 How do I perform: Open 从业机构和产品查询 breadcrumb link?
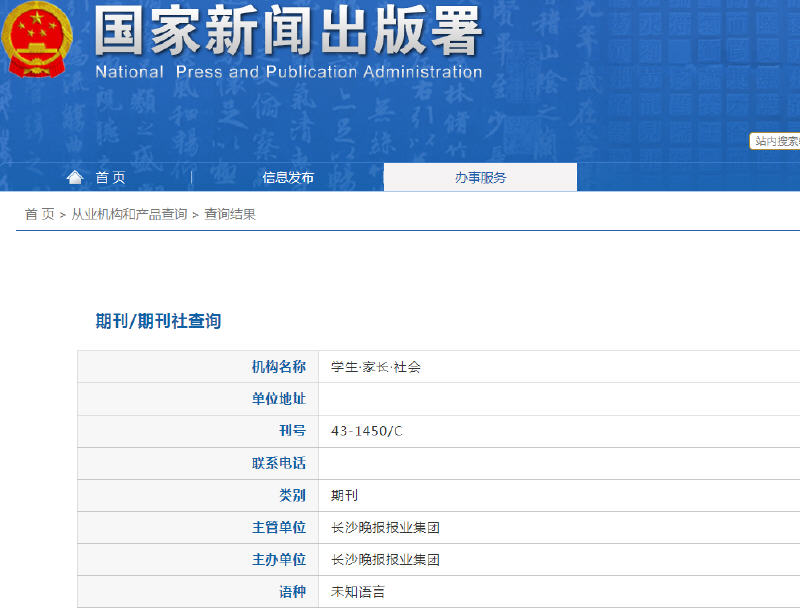pos(129,214)
